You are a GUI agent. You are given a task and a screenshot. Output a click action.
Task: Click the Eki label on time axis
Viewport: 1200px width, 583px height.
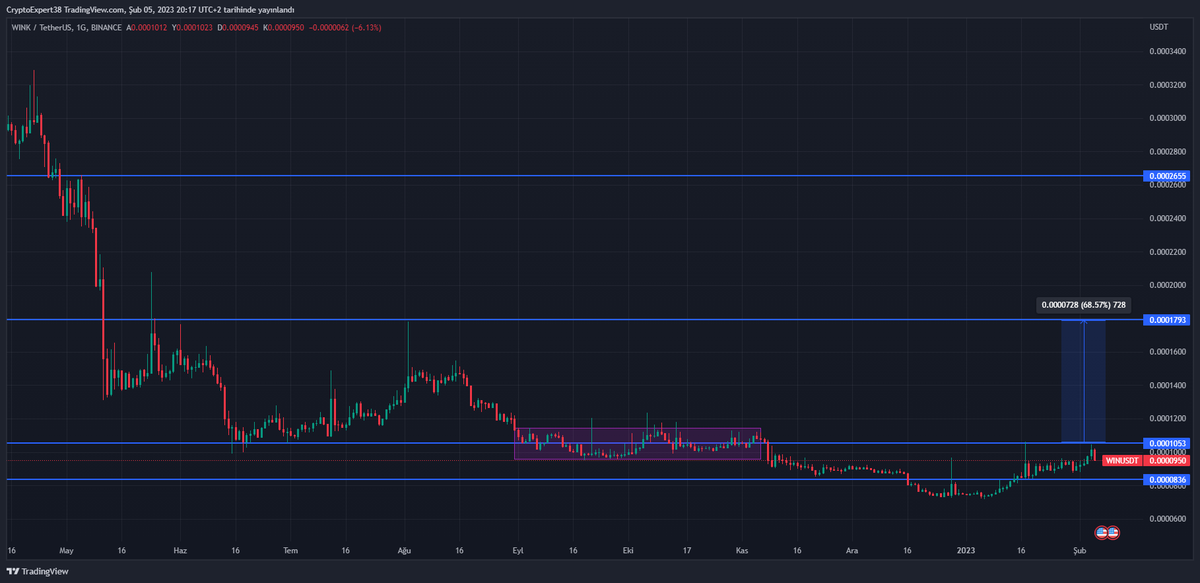(x=628, y=550)
